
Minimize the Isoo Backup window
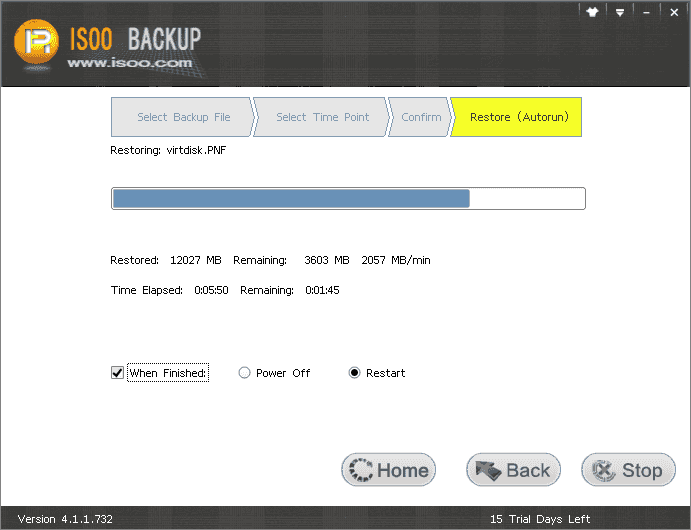click(x=649, y=13)
